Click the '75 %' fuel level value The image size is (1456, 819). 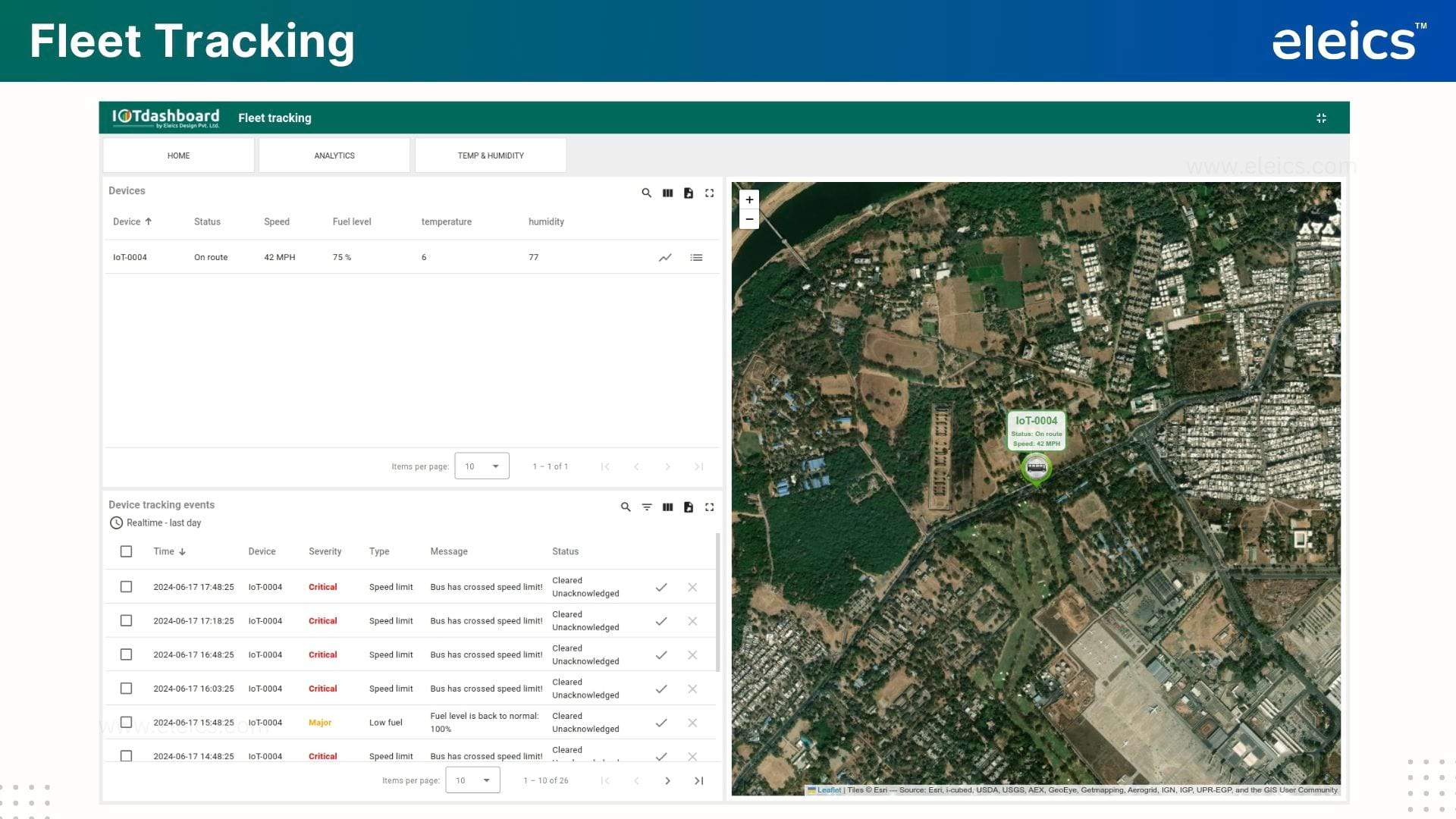click(x=342, y=258)
